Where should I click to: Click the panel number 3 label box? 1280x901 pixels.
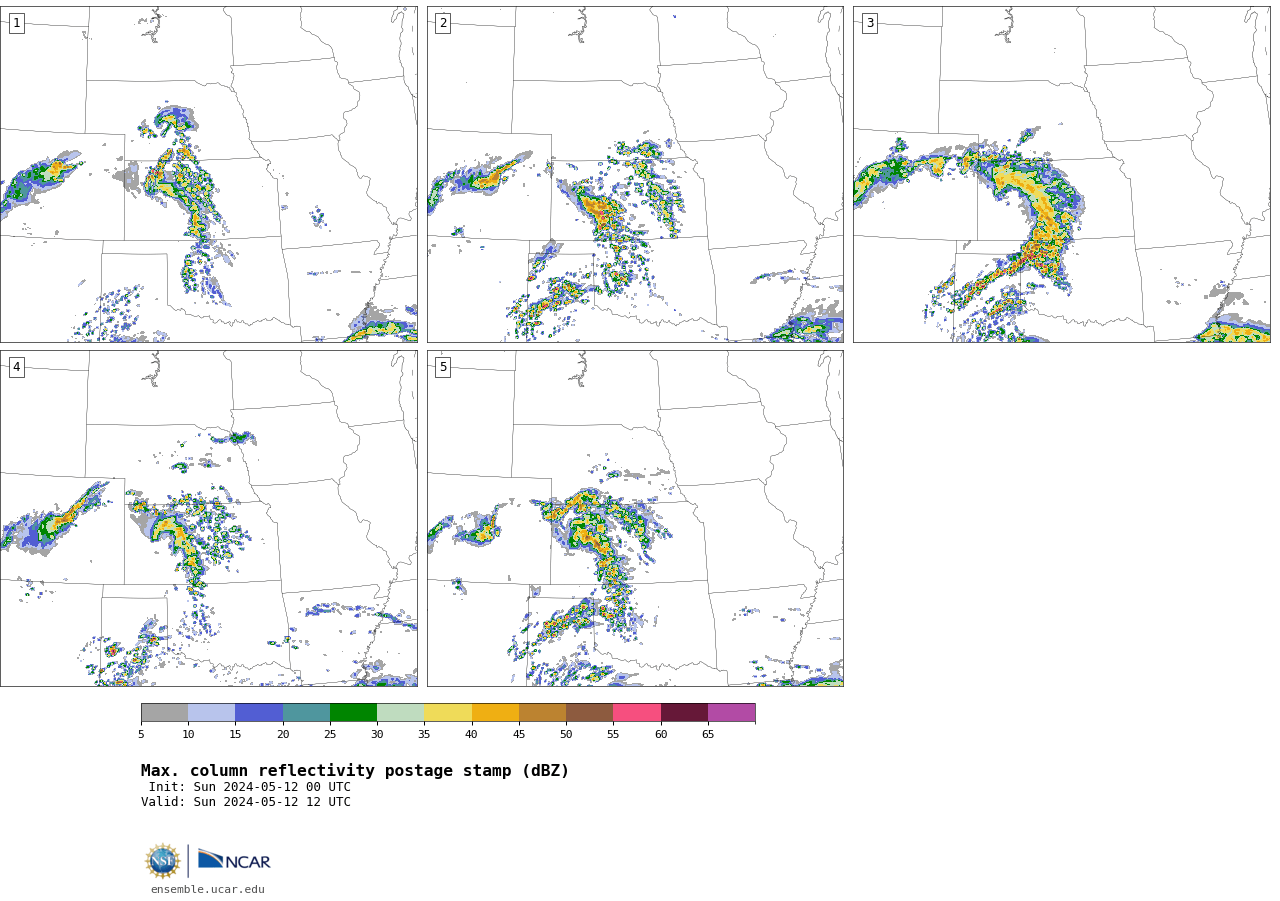(869, 23)
